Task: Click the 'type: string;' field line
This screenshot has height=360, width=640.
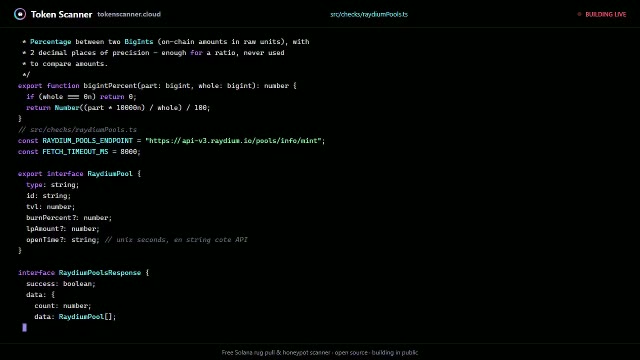Action: [x=53, y=185]
